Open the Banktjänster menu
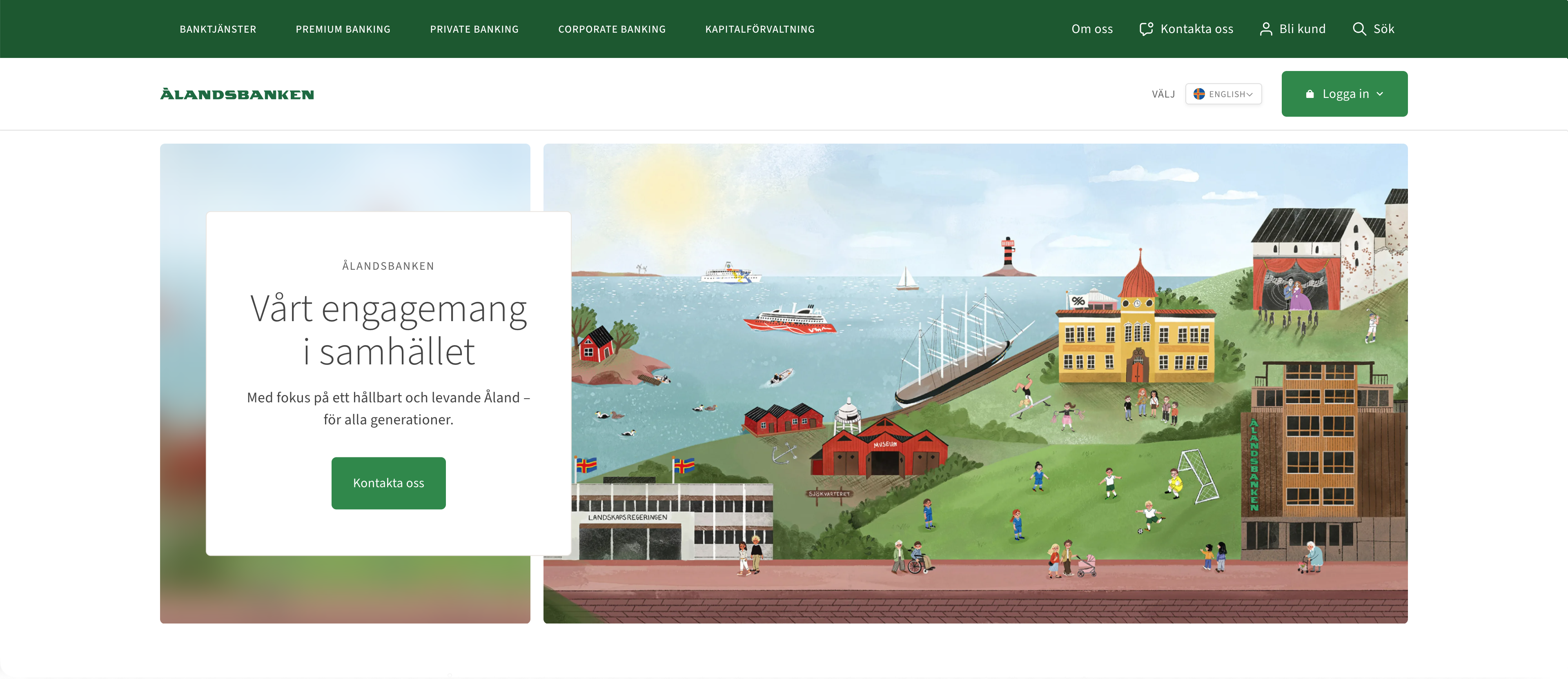The image size is (1568, 679). (x=218, y=29)
